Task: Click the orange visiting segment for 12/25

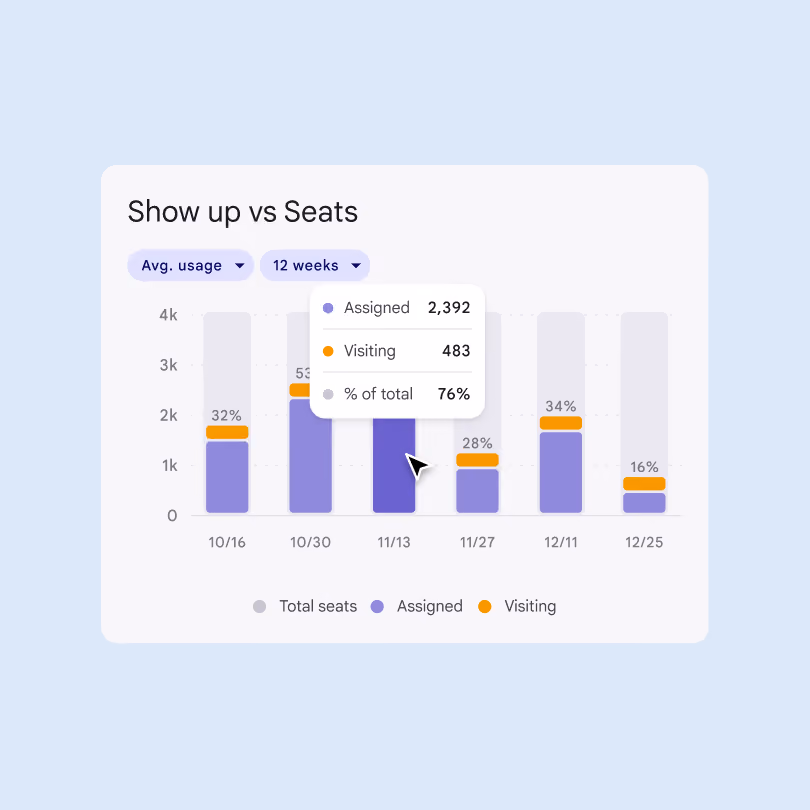Action: click(x=644, y=484)
